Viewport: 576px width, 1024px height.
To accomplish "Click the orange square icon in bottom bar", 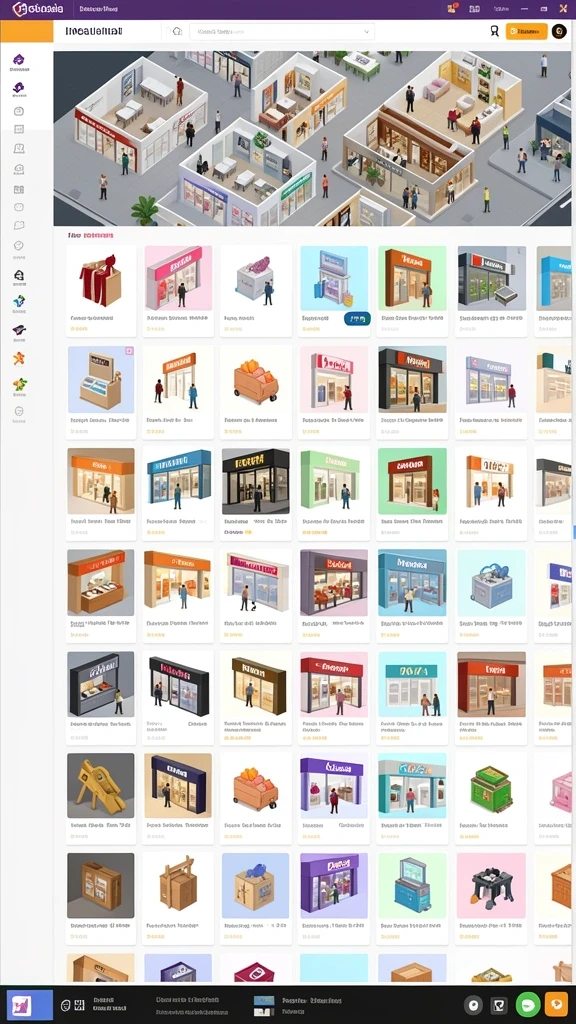I will (556, 1004).
